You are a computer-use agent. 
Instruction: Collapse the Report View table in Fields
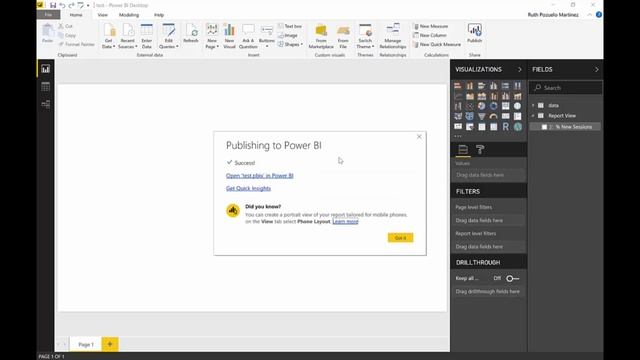coord(533,116)
